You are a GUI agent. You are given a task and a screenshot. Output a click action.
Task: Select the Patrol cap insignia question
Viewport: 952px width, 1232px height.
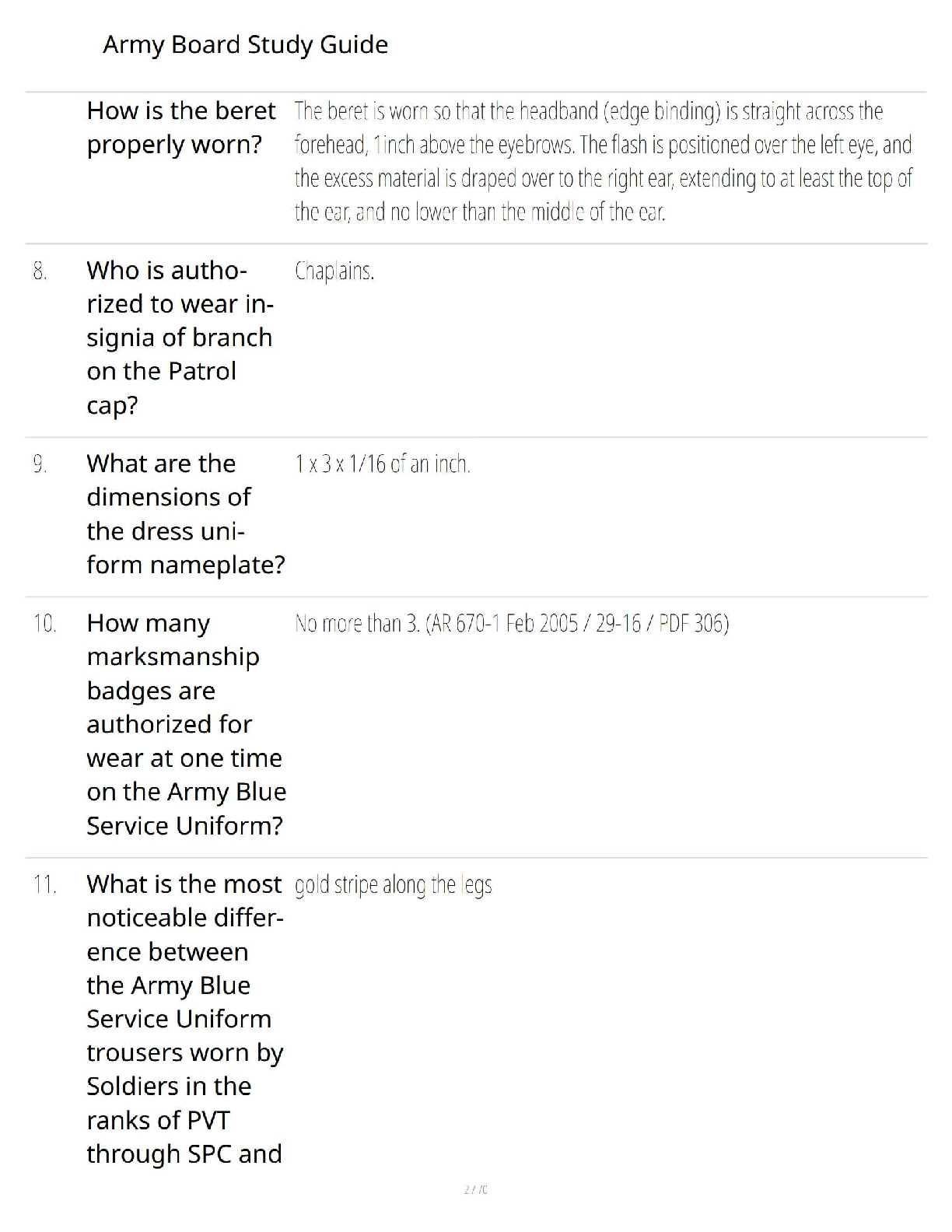180,338
